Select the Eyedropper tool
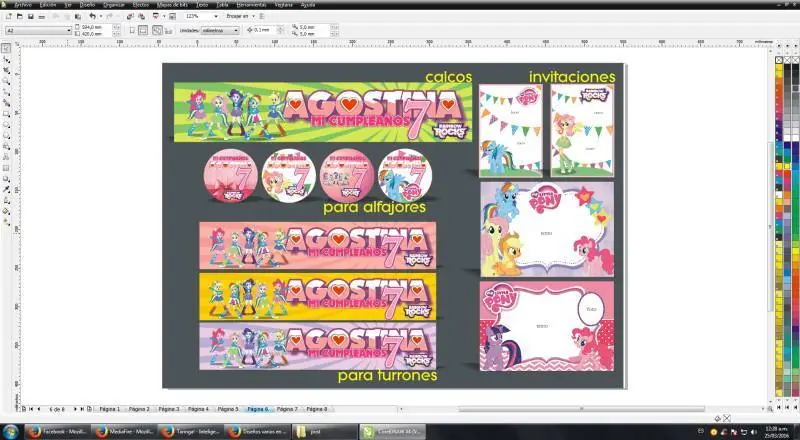This screenshot has width=800, height=440. [x=6, y=190]
